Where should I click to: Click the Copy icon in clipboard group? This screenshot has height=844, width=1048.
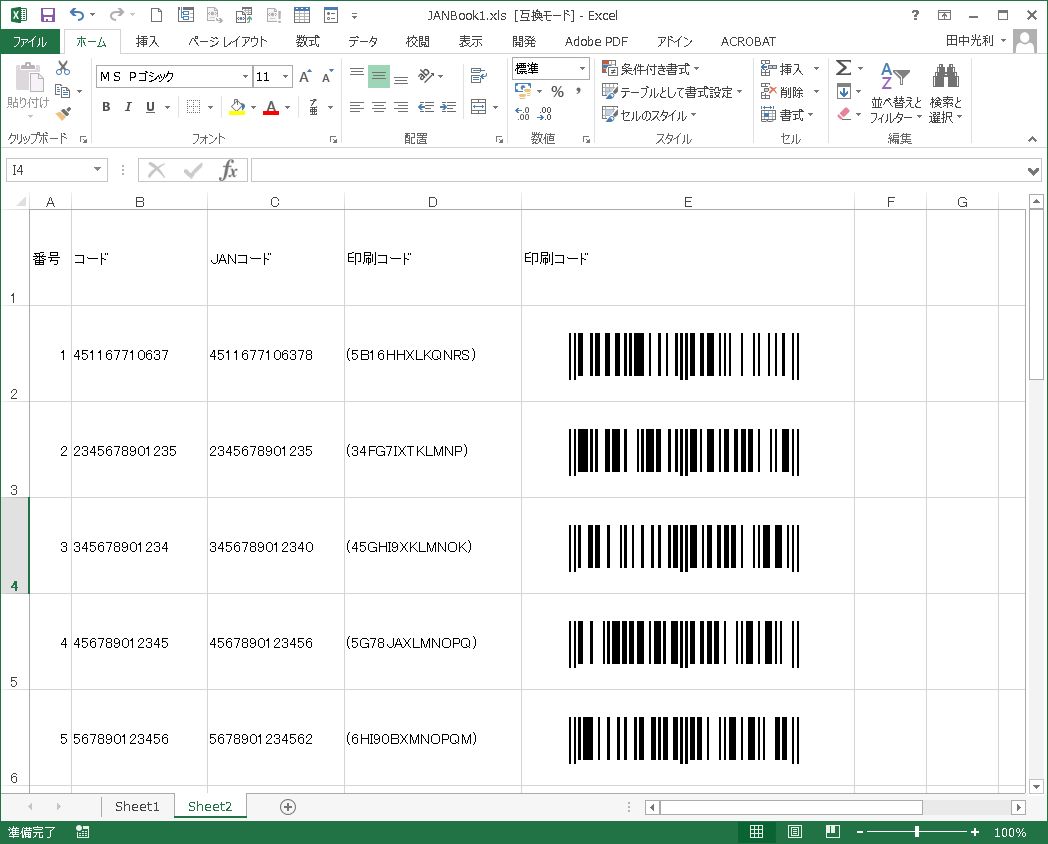(x=62, y=91)
